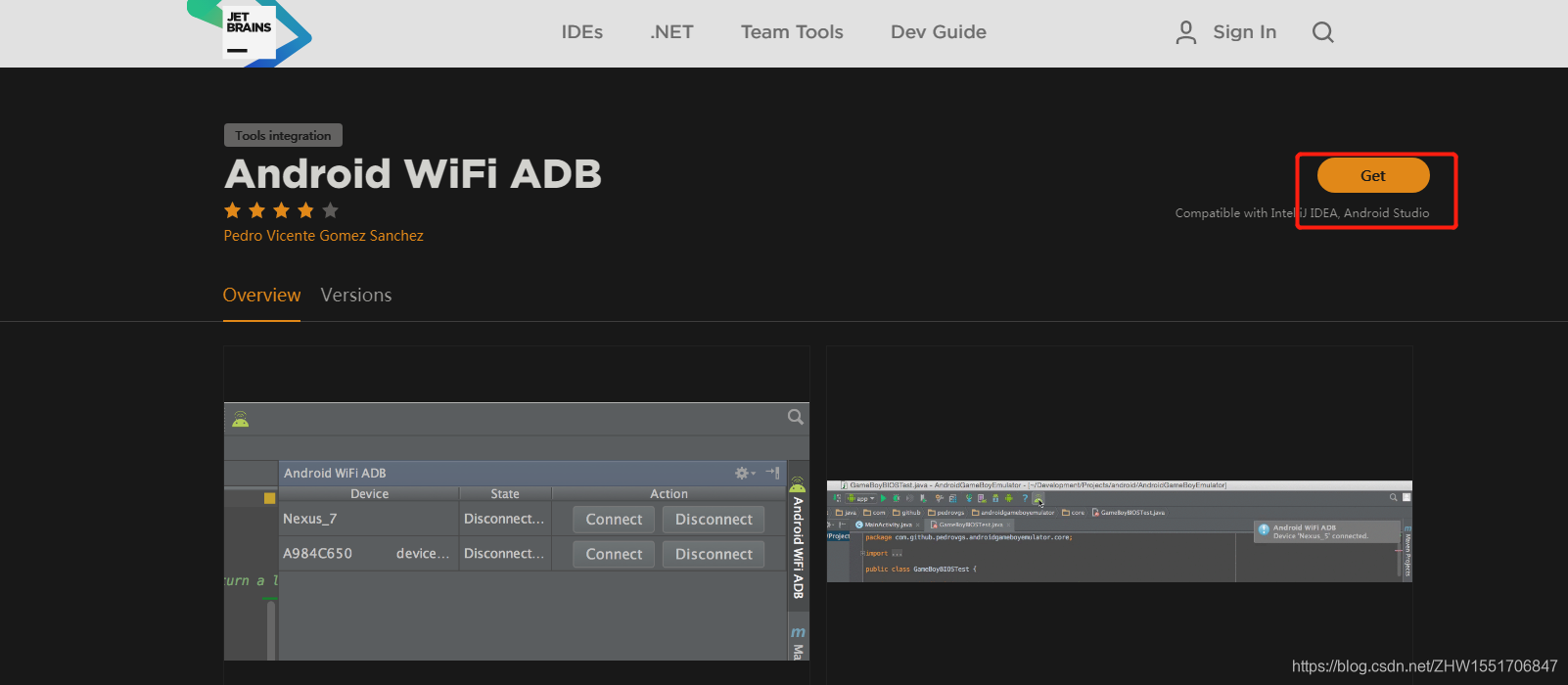Viewport: 1568px width, 685px height.
Task: Click the Action column header
Action: [x=669, y=494]
